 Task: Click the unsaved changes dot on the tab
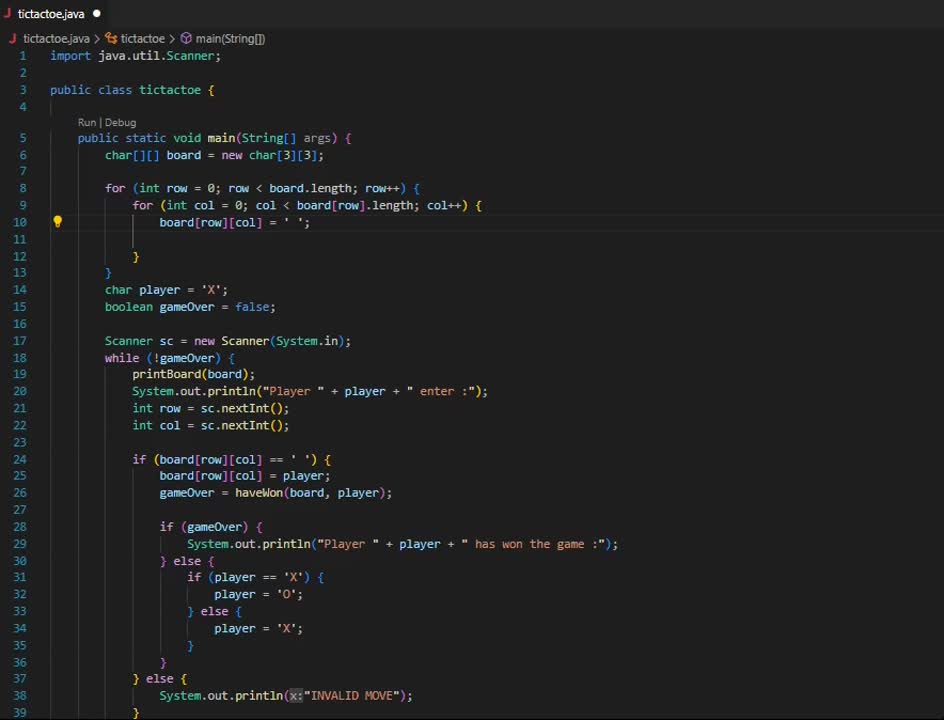click(96, 13)
